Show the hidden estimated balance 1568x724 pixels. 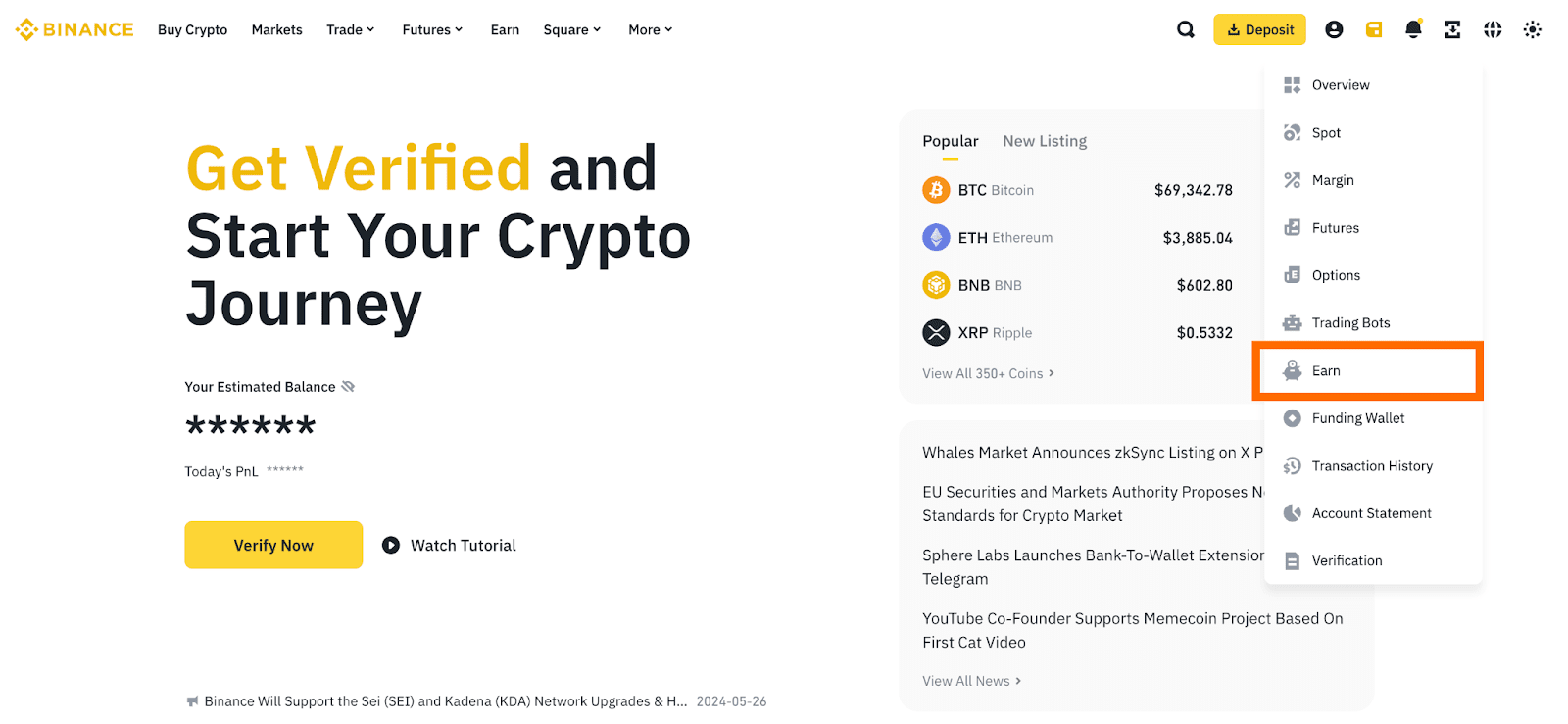[x=348, y=387]
